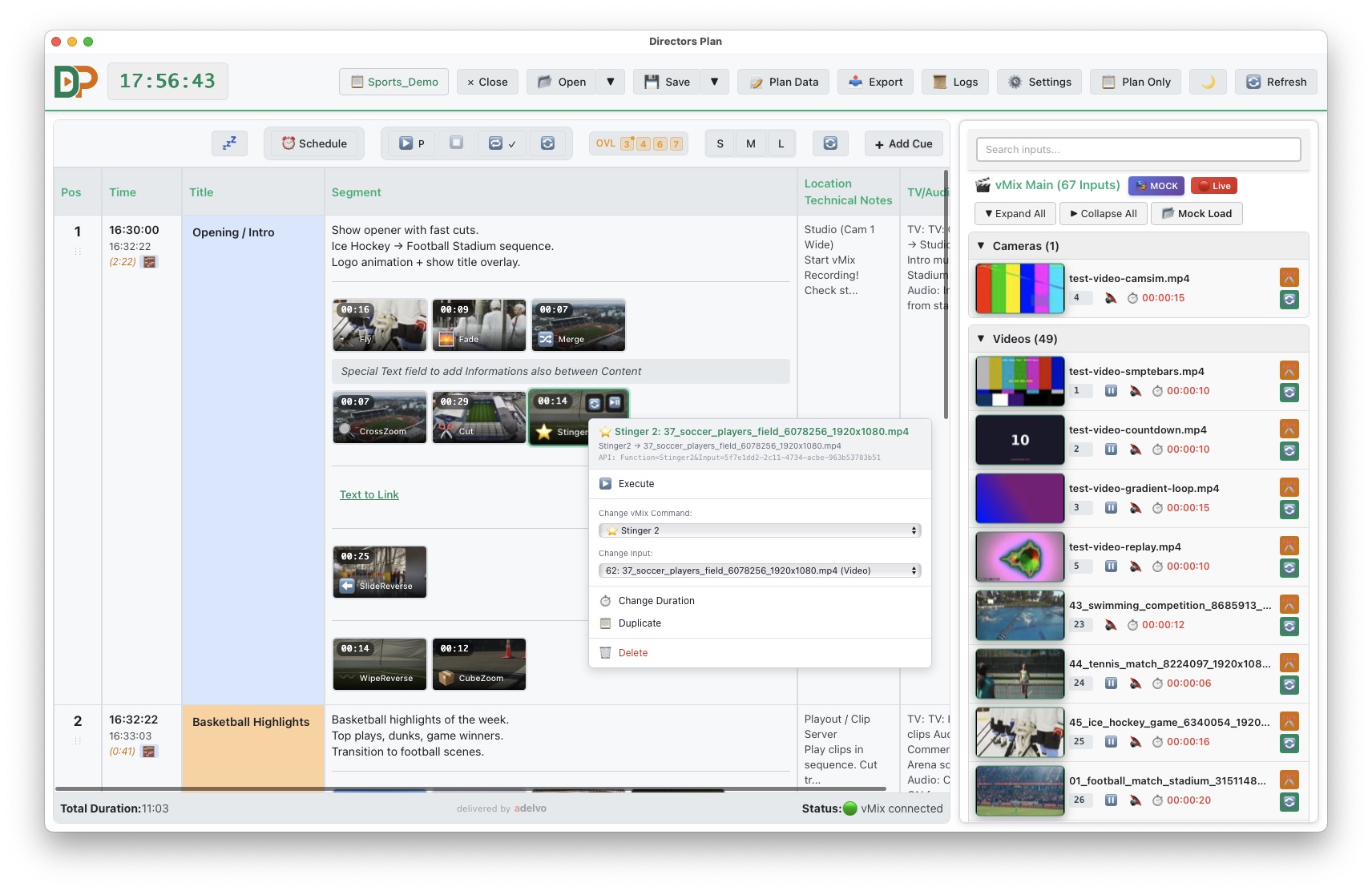Open the Change vMix Command dropdown
The height and width of the screenshot is (891, 1372).
pos(759,530)
